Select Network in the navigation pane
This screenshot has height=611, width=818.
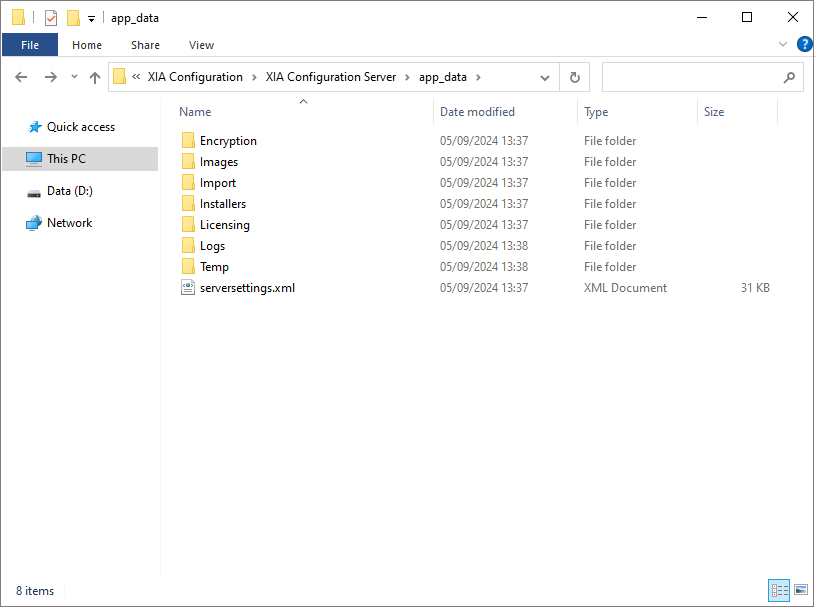point(69,223)
